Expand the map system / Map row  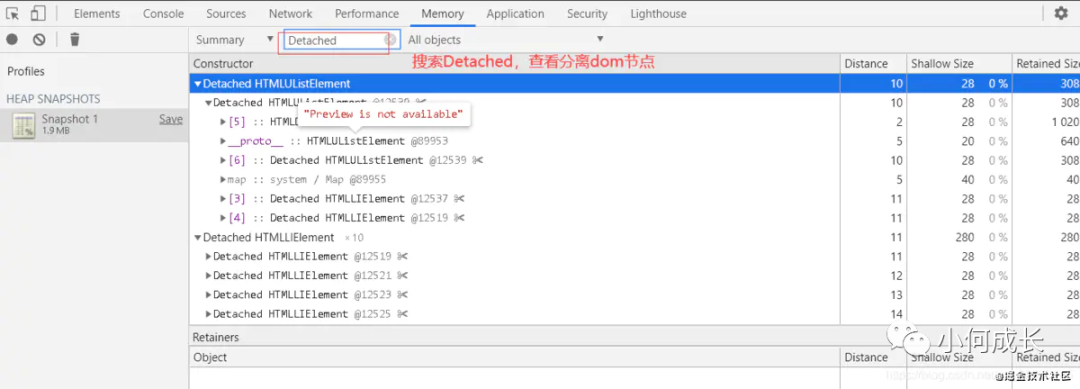click(222, 180)
